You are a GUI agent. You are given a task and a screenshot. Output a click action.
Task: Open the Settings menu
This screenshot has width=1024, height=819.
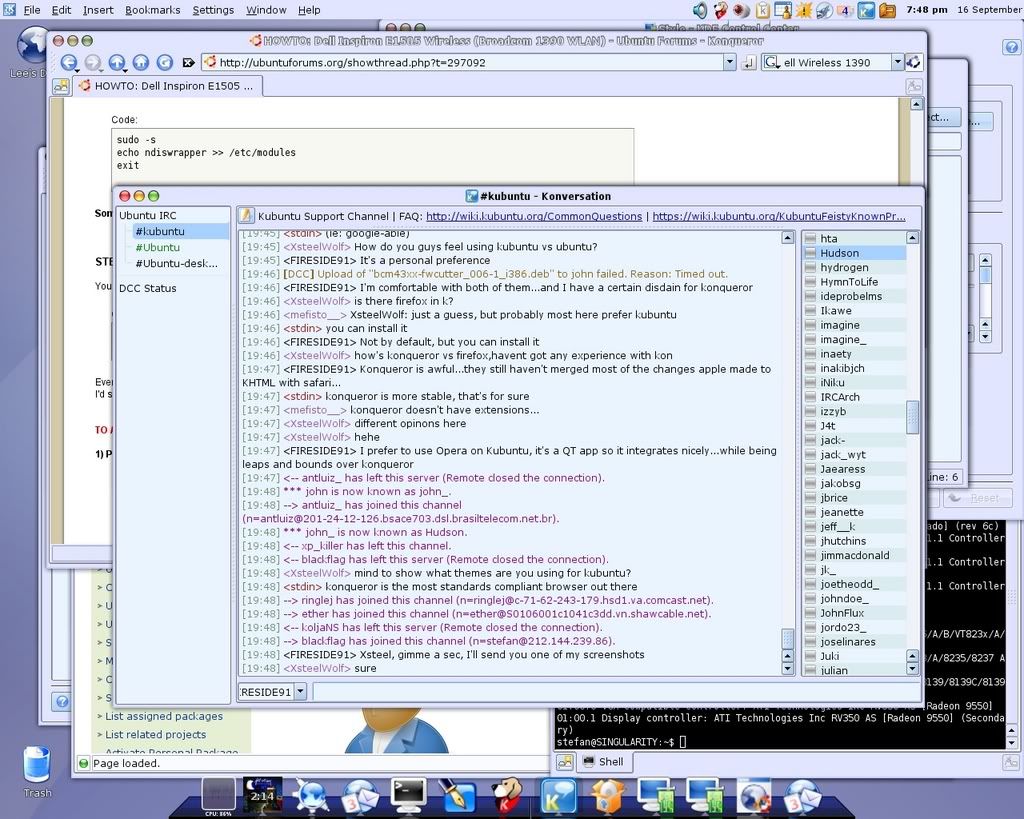[213, 10]
